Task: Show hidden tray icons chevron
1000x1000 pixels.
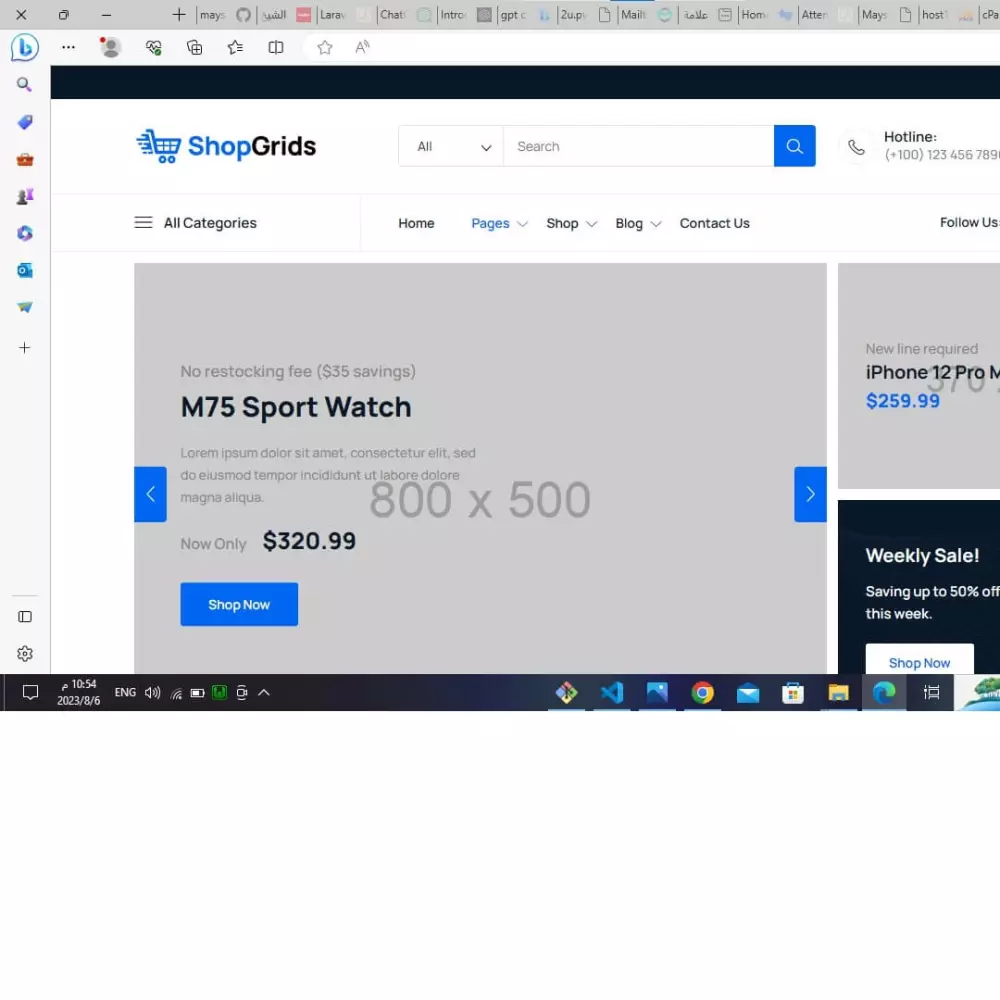Action: click(x=263, y=693)
